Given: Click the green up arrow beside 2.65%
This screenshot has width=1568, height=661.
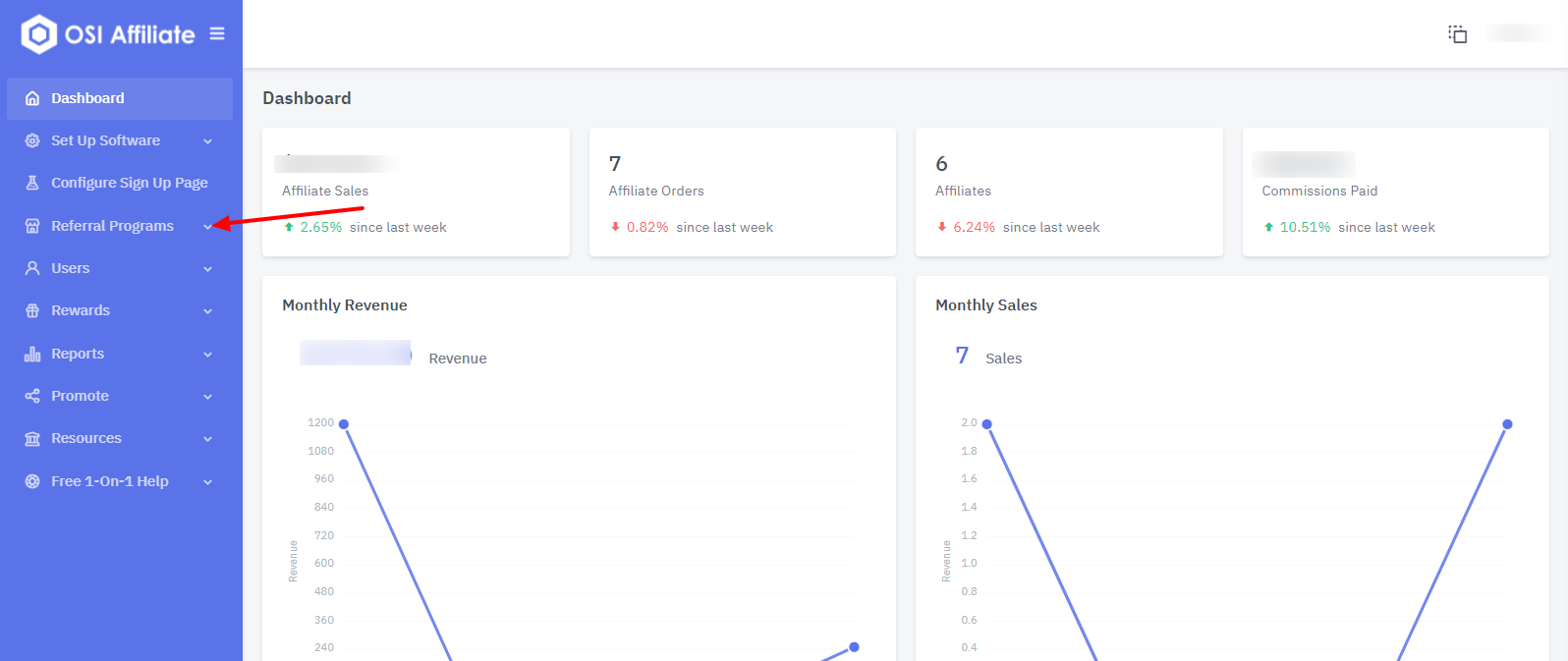Looking at the screenshot, I should (289, 227).
